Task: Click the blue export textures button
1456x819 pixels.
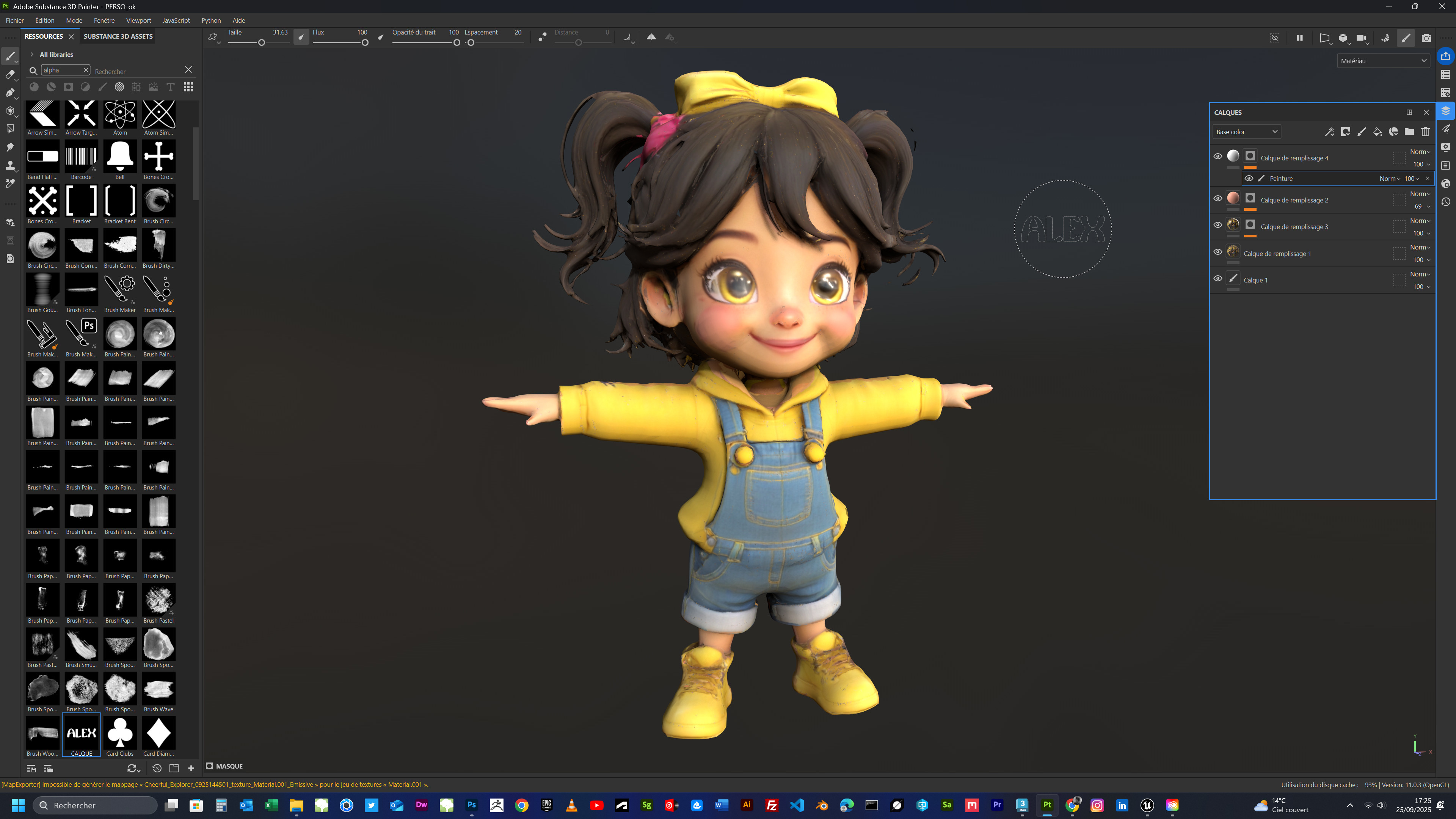Action: 1445,56
